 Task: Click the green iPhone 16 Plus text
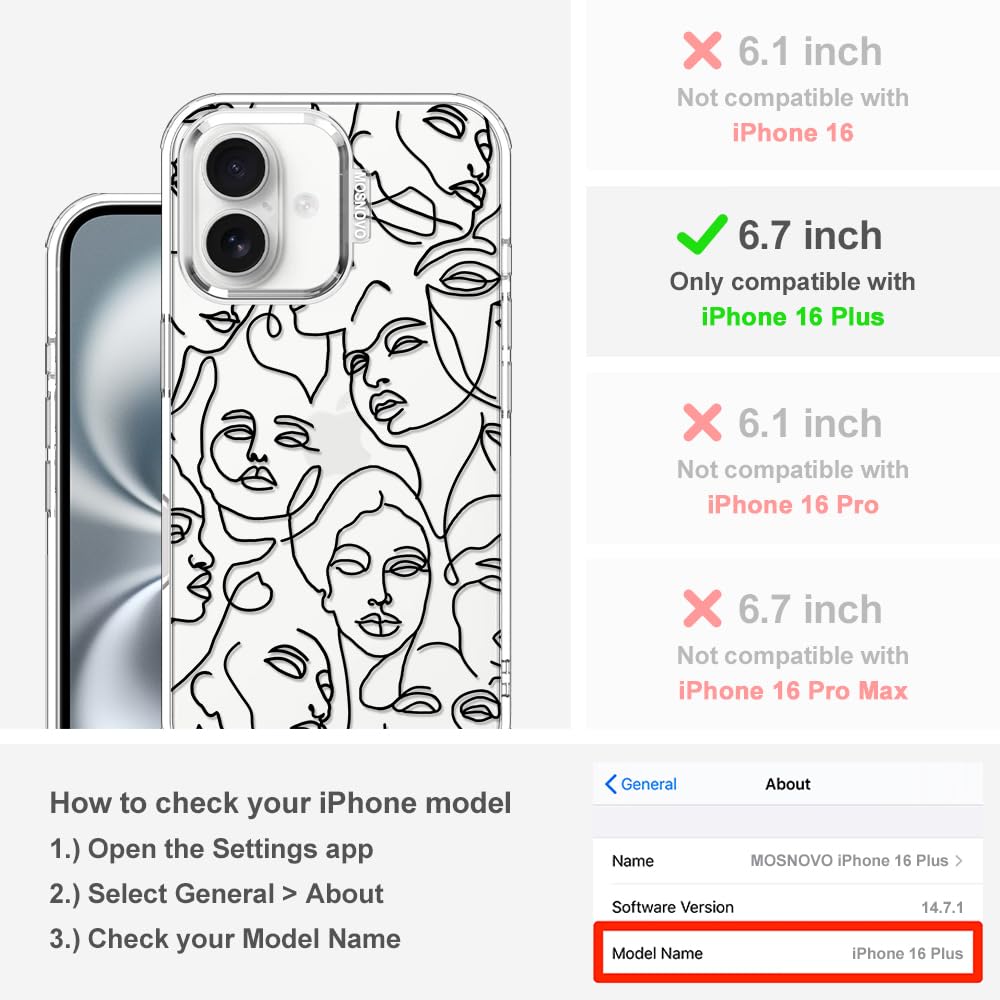793,316
